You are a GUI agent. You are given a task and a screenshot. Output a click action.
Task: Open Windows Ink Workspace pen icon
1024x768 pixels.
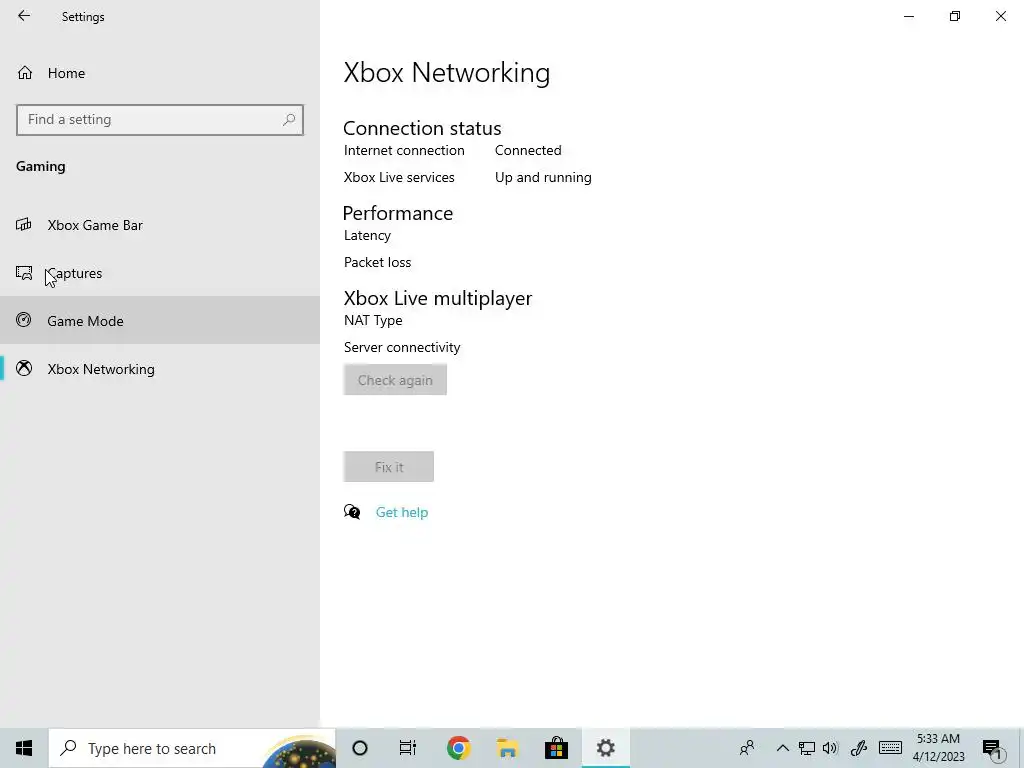click(x=858, y=748)
